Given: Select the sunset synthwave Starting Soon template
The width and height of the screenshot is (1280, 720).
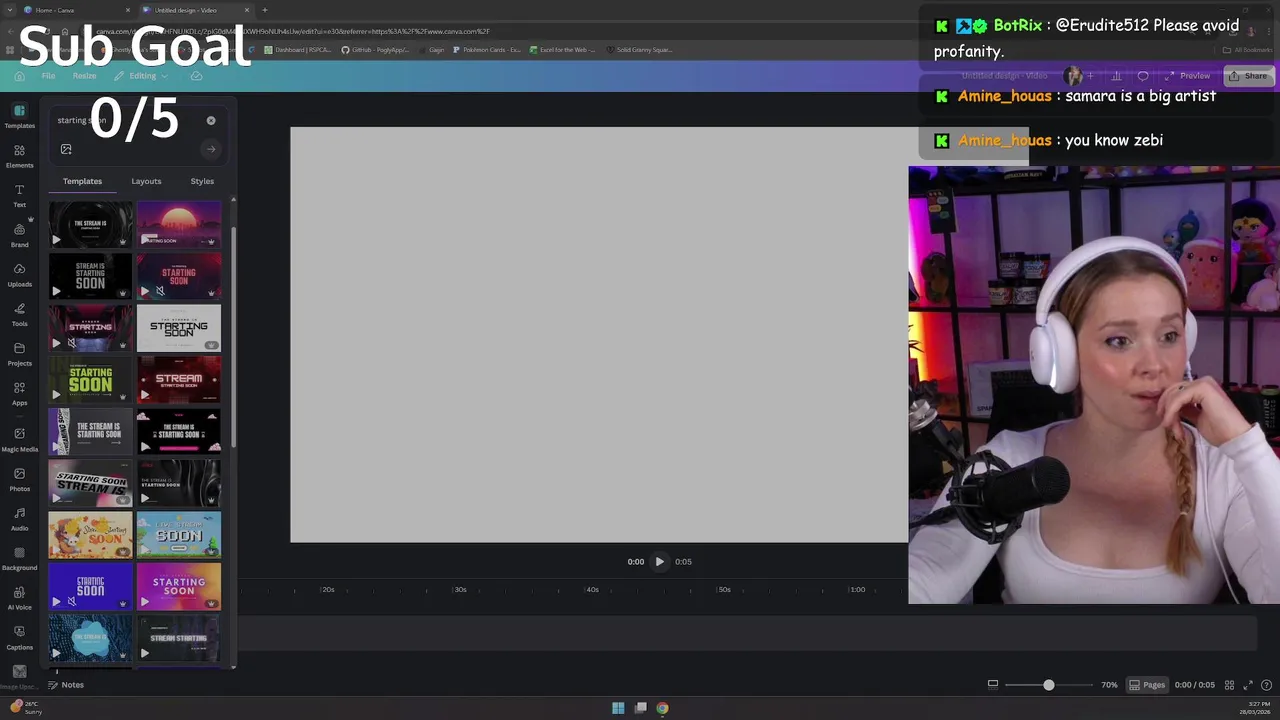Looking at the screenshot, I should (178, 224).
